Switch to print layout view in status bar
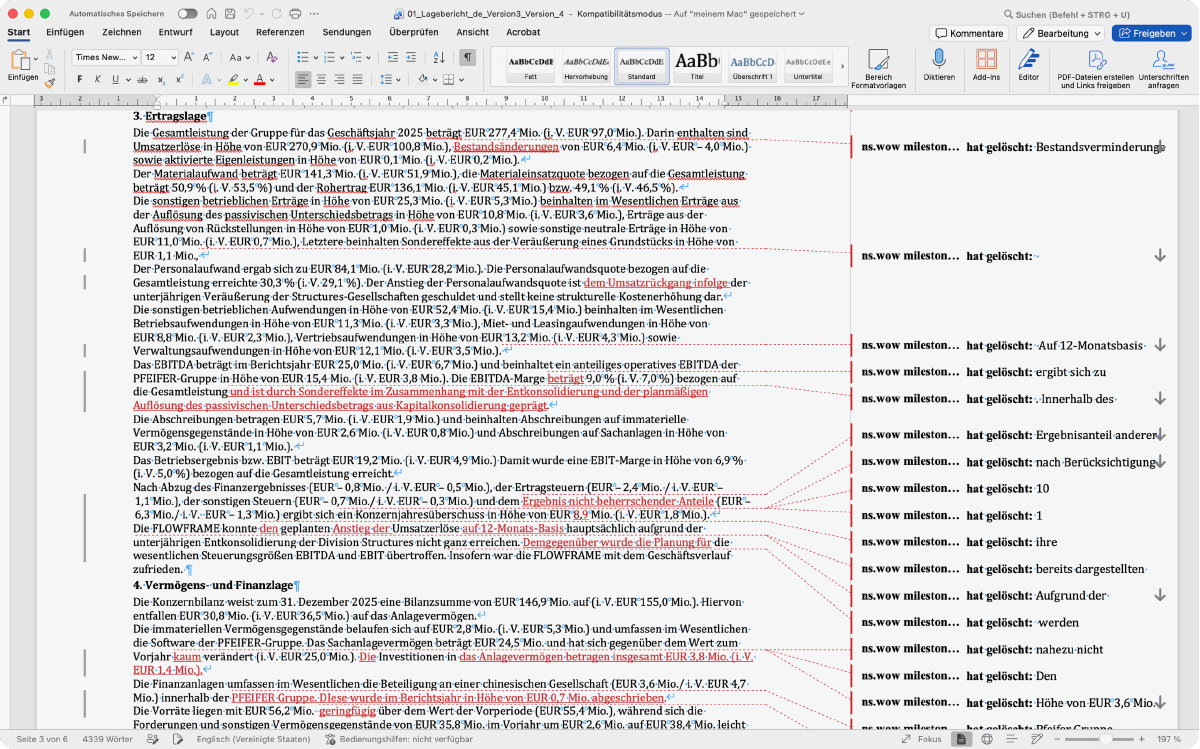Viewport: 1200px width, 749px height. (x=961, y=739)
